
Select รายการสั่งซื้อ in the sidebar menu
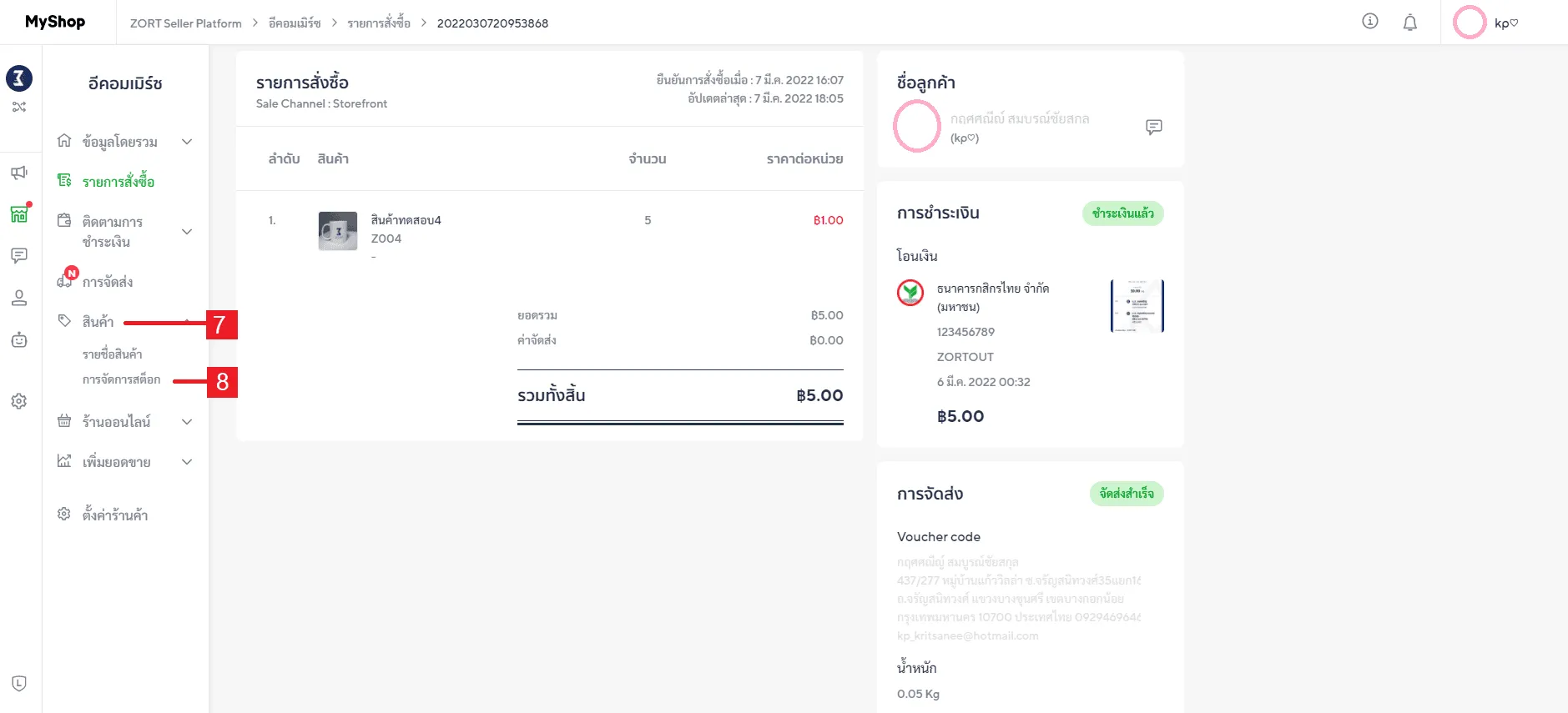[x=118, y=182]
